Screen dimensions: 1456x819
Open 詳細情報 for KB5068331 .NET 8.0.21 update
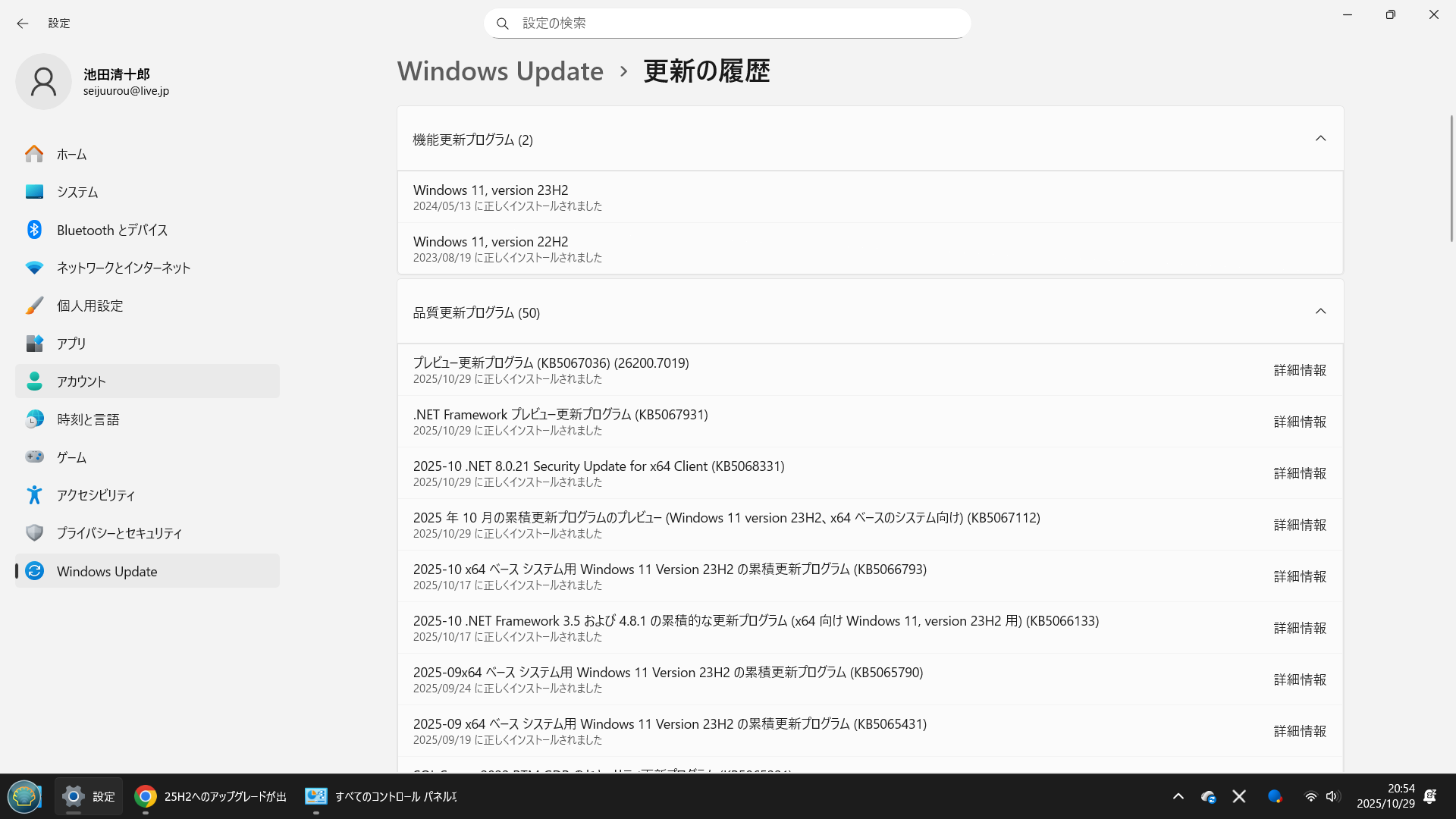click(x=1300, y=473)
